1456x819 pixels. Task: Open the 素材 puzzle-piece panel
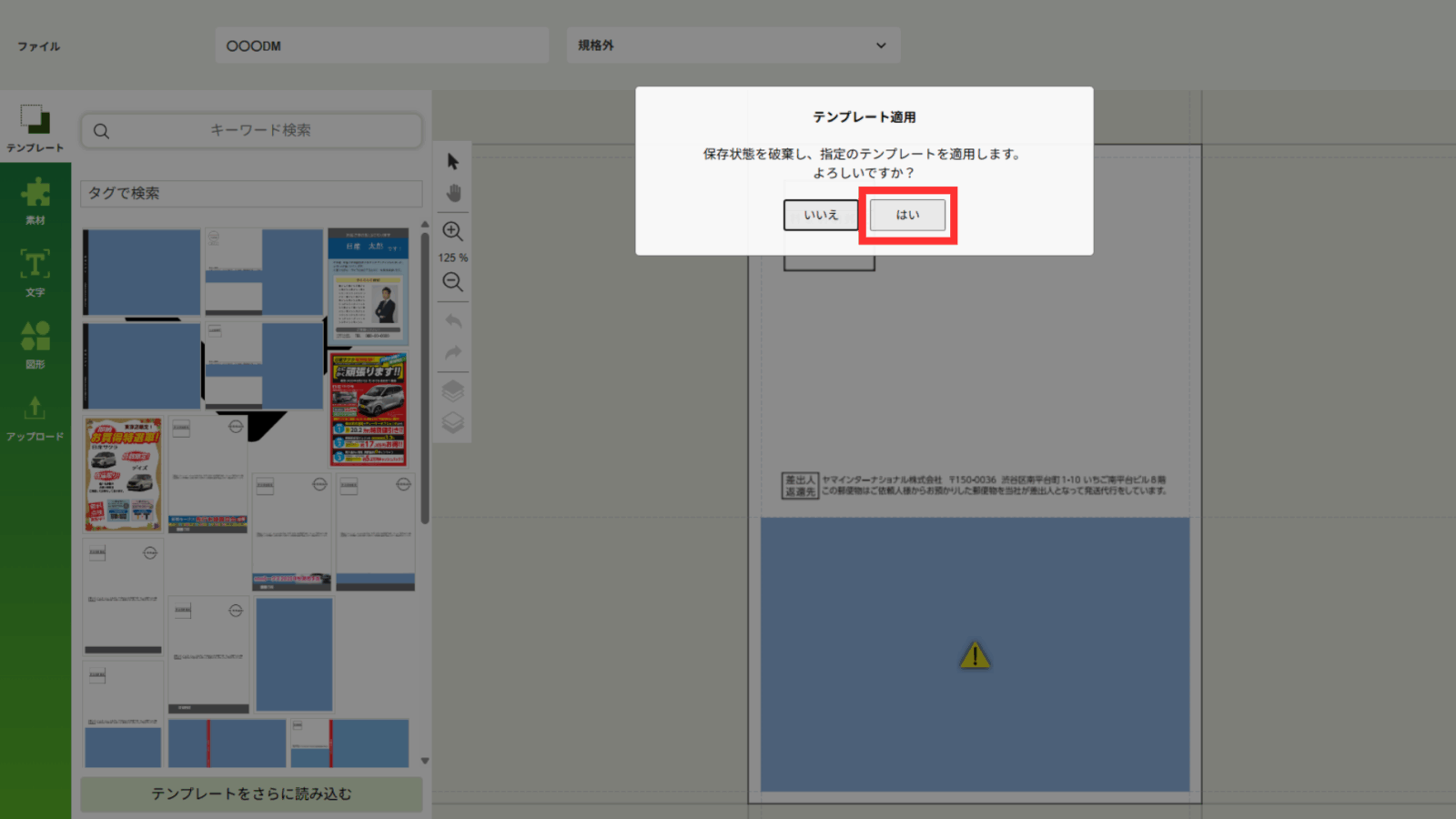tap(35, 201)
